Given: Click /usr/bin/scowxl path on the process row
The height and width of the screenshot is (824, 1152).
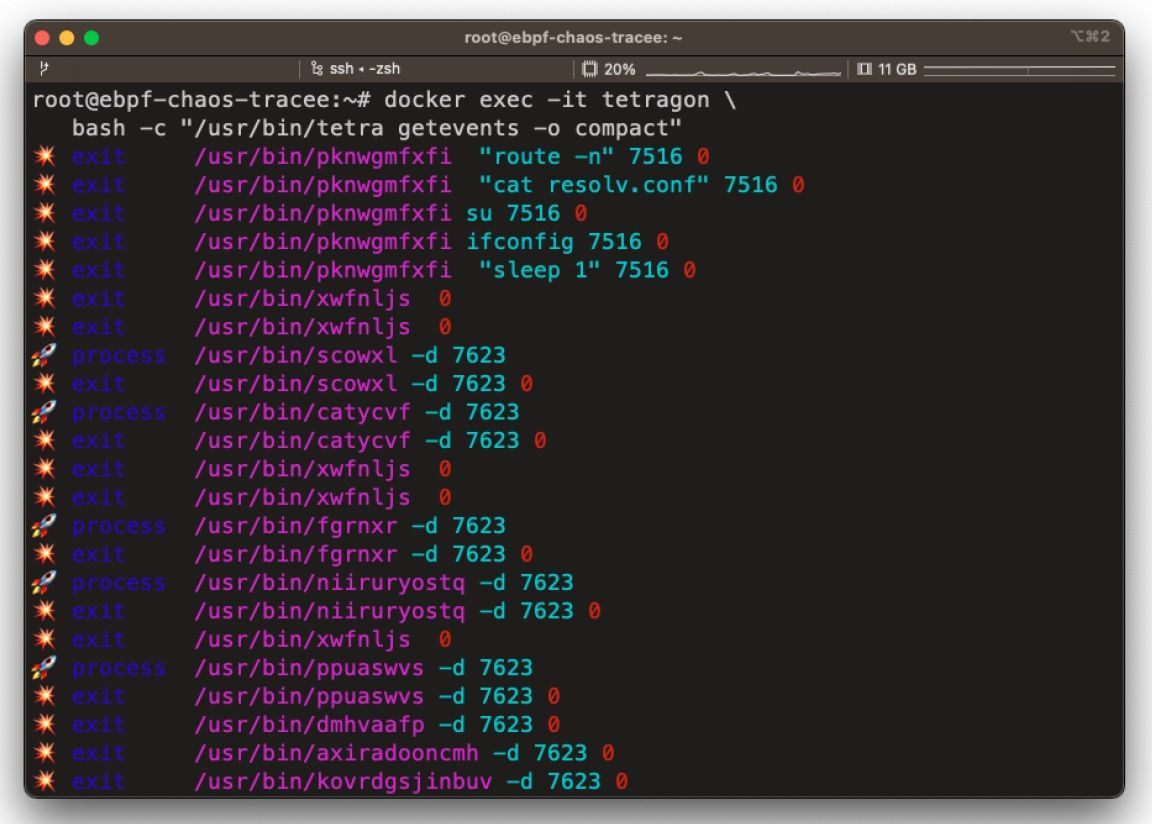Looking at the screenshot, I should 296,355.
